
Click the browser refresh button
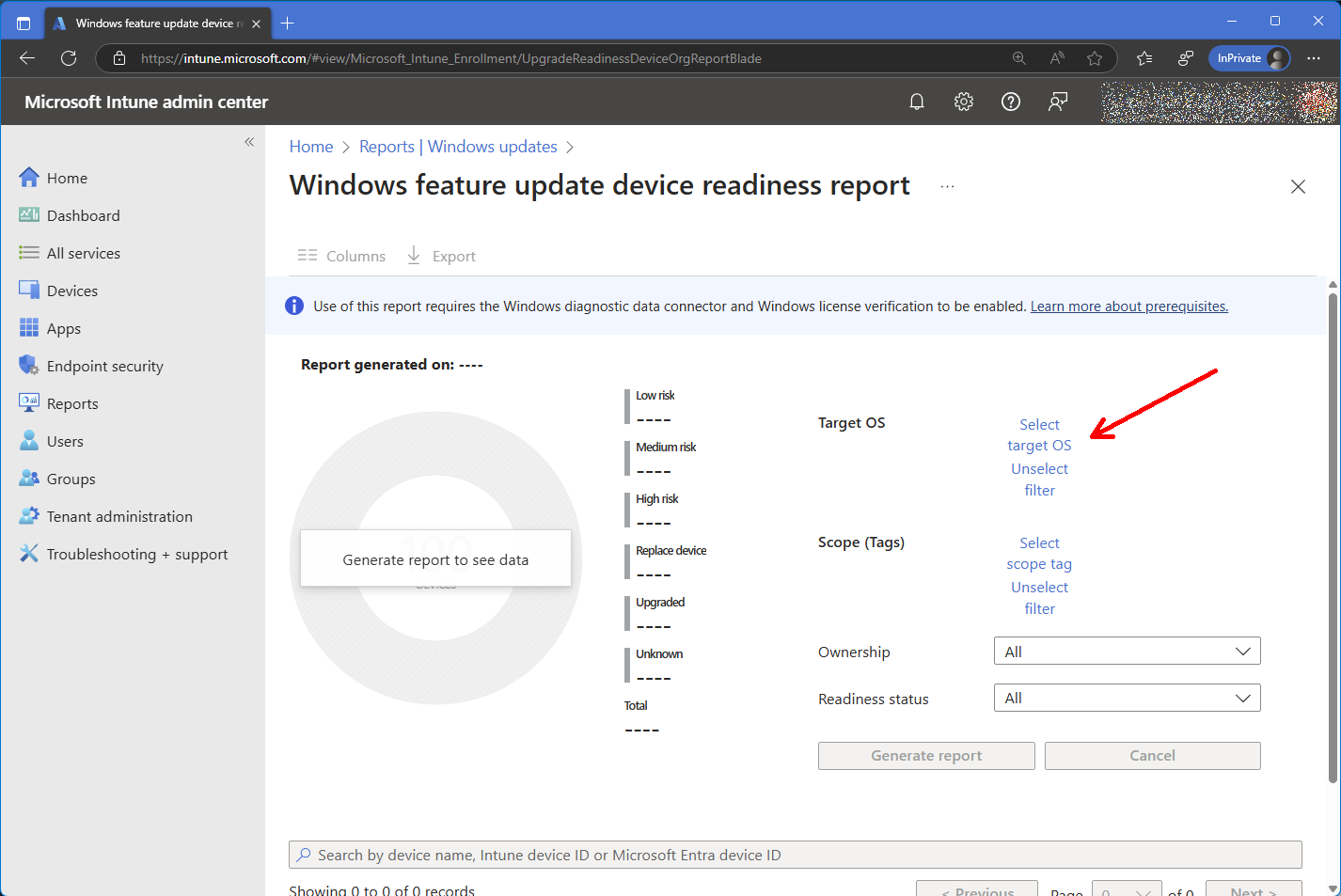point(69,58)
